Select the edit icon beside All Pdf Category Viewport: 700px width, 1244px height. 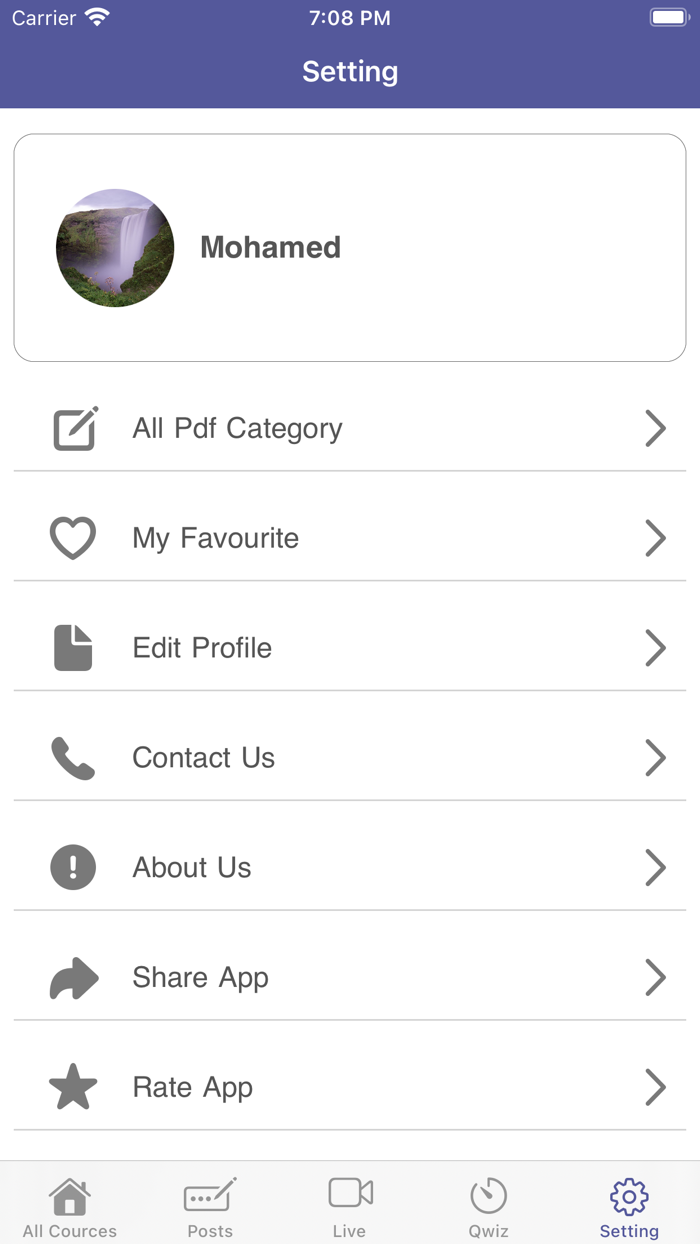[72, 428]
